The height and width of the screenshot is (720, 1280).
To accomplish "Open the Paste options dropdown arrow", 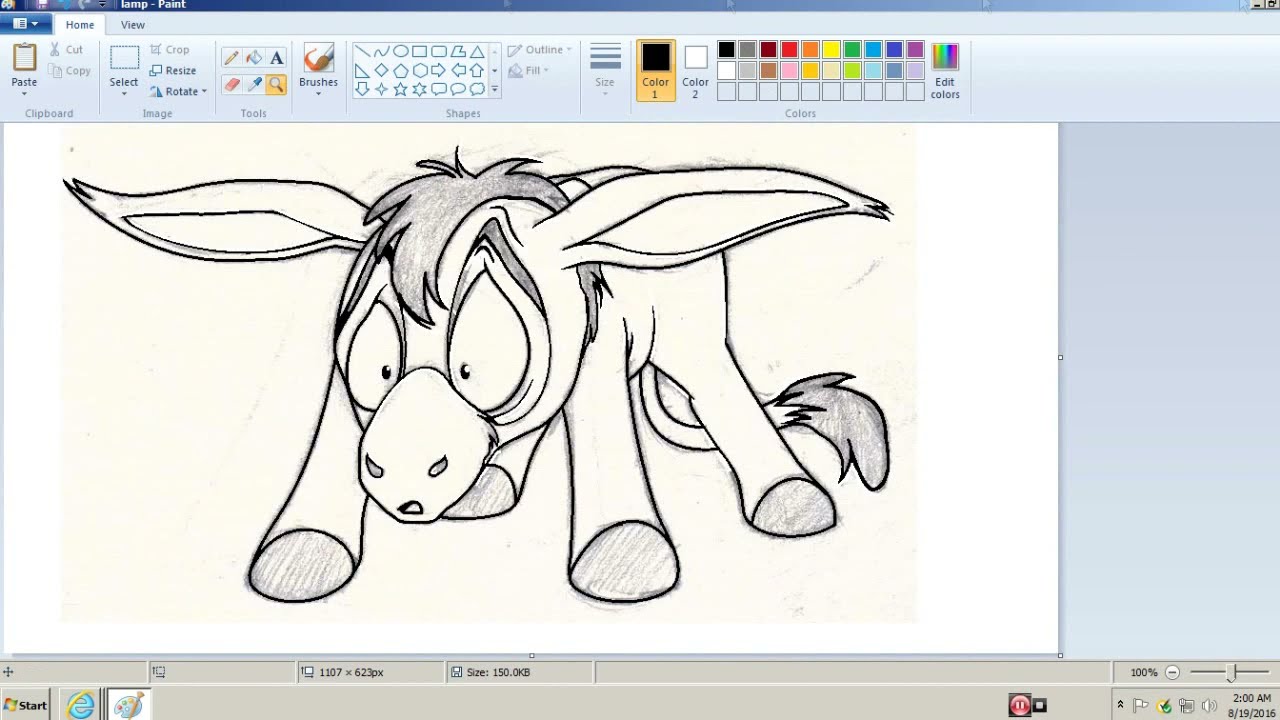I will click(24, 93).
